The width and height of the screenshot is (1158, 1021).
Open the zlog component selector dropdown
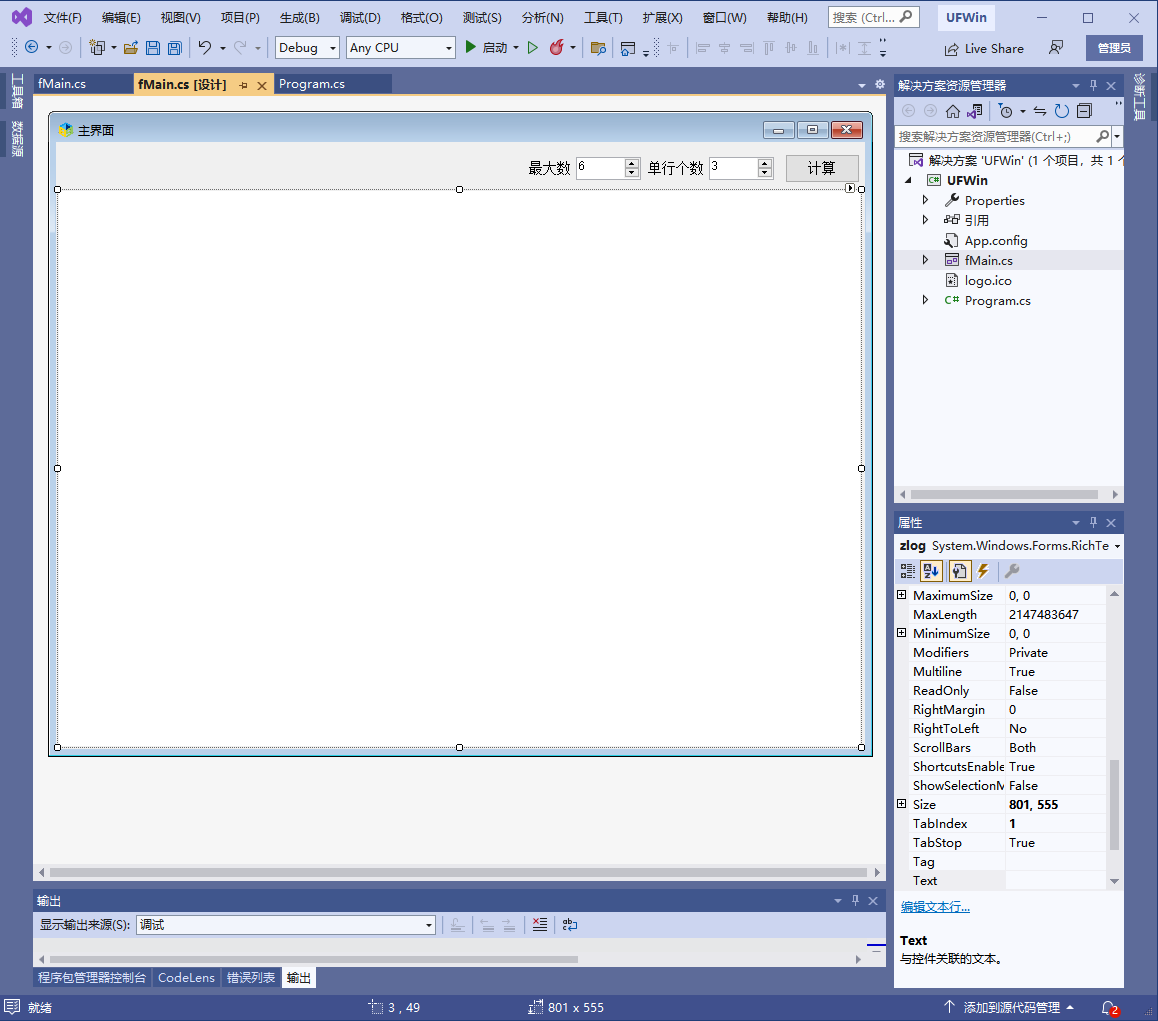click(x=1117, y=546)
